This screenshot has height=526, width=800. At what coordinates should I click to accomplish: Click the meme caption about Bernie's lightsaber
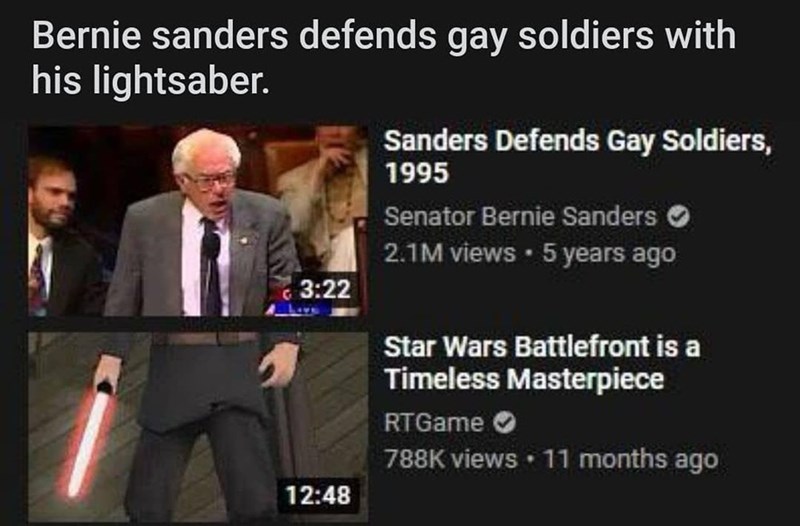pos(384,57)
